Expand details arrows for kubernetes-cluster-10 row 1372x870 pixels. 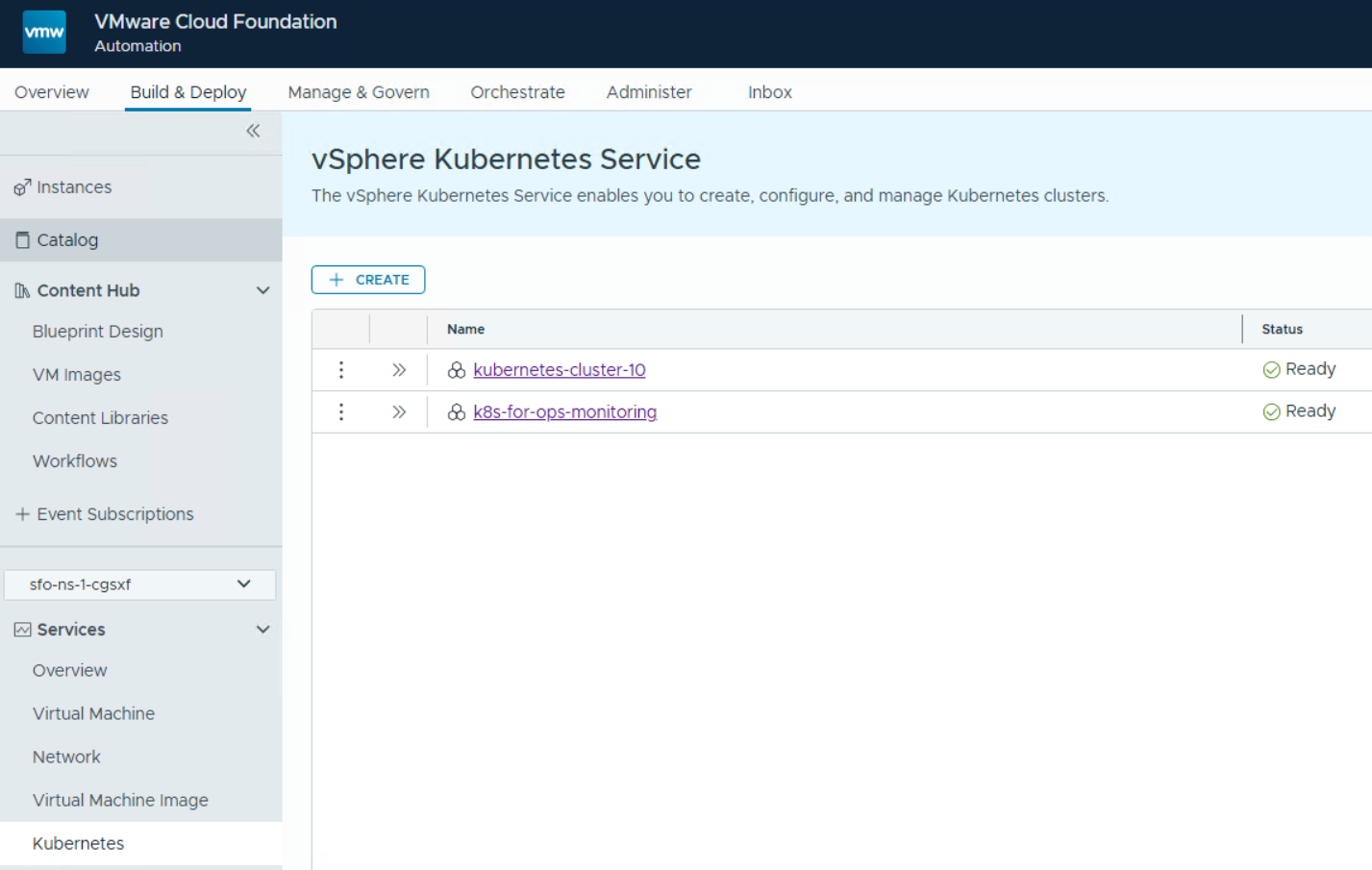pos(399,370)
